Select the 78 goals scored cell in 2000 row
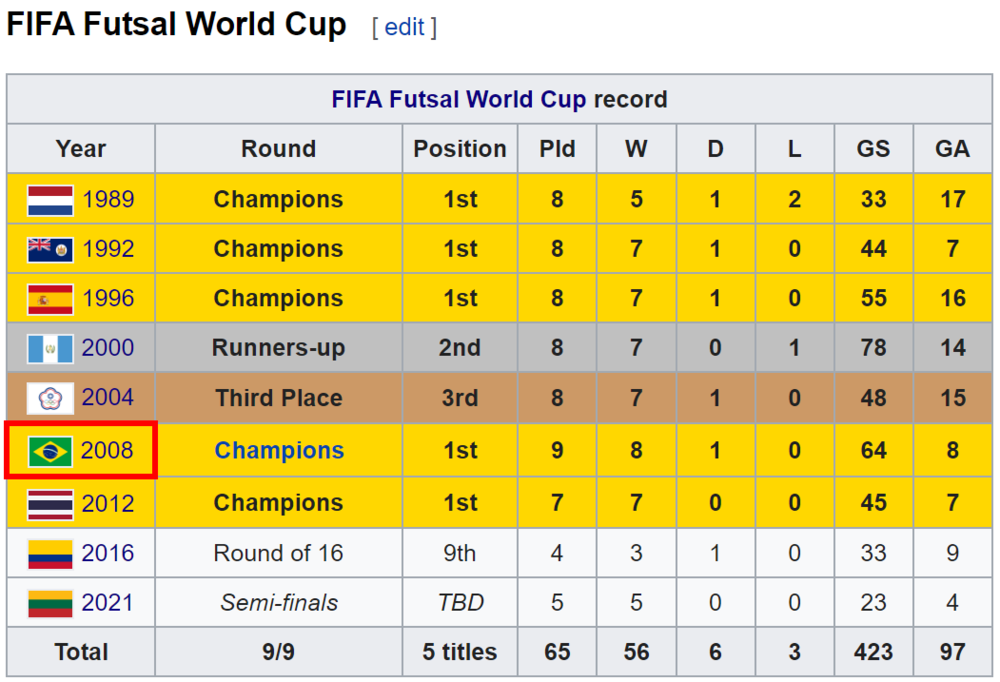Screen dimensions: 1000x682 tap(874, 348)
